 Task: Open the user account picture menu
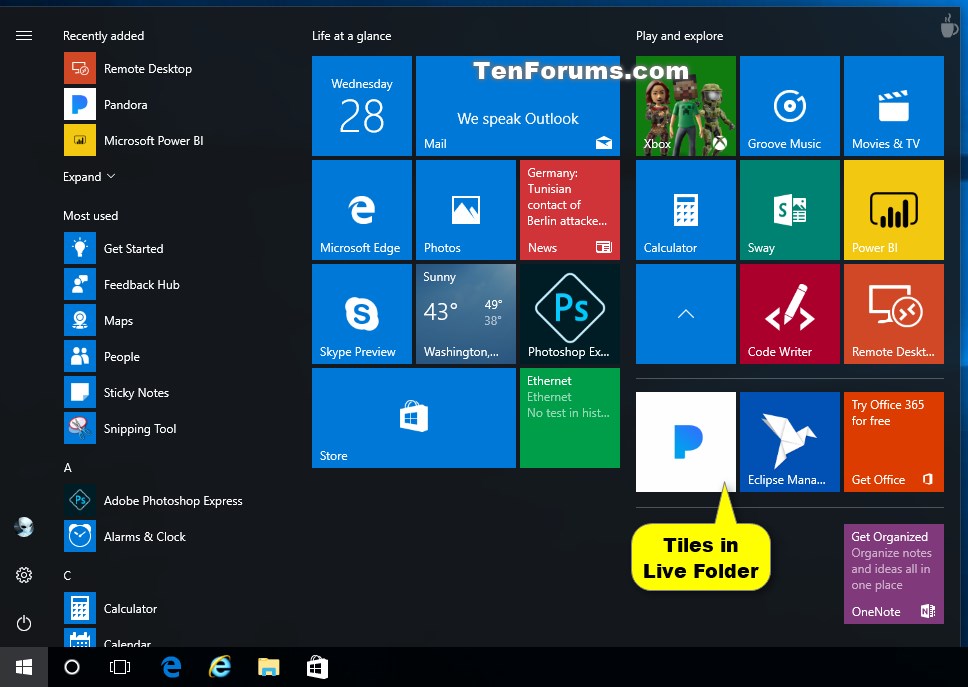[24, 527]
